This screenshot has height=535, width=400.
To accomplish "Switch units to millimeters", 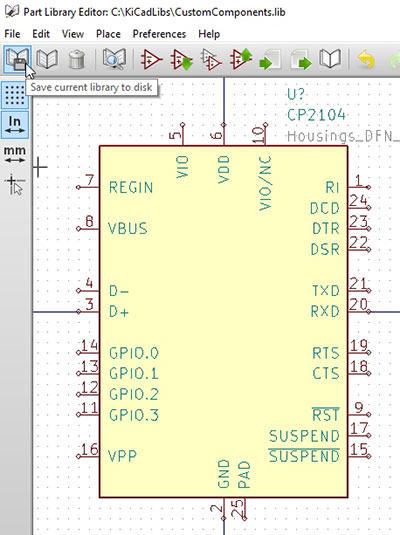I will point(15,154).
